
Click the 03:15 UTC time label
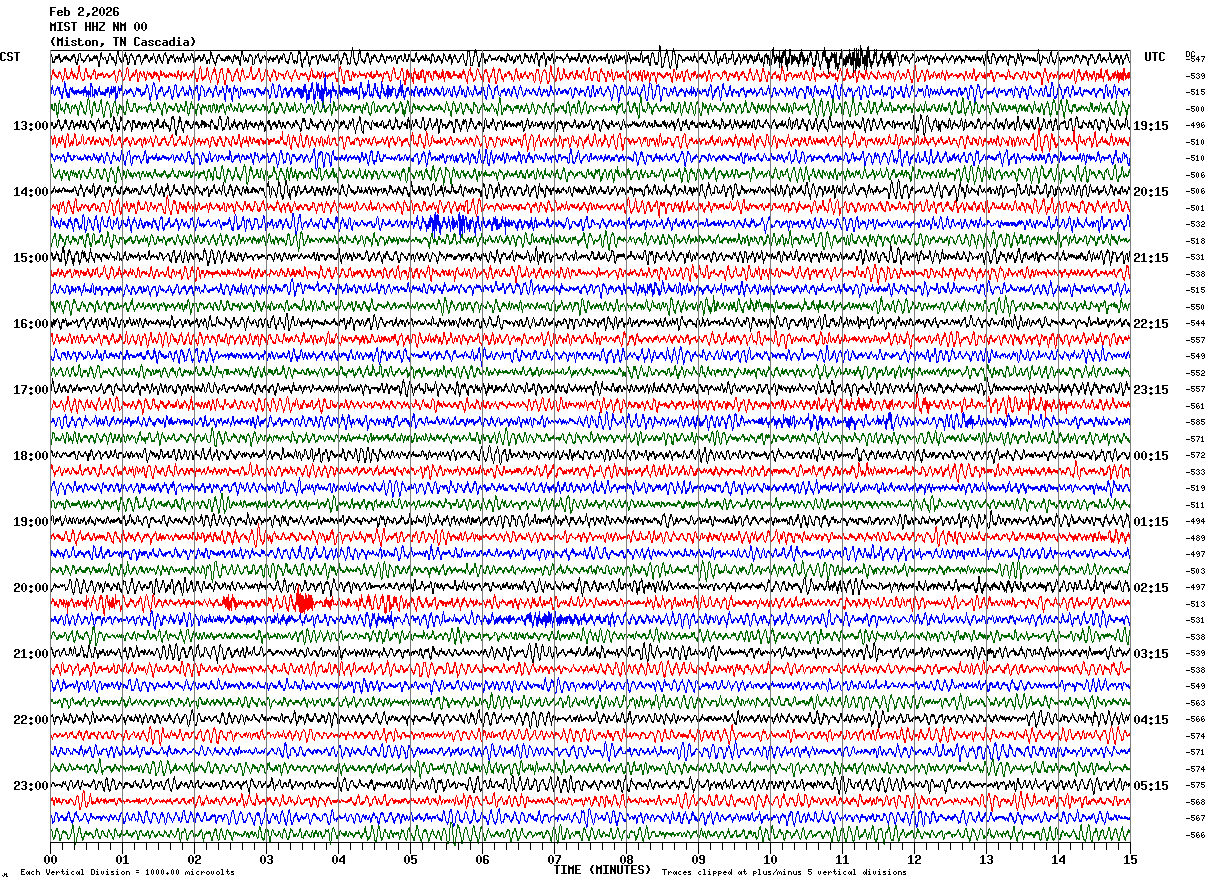pos(1151,654)
